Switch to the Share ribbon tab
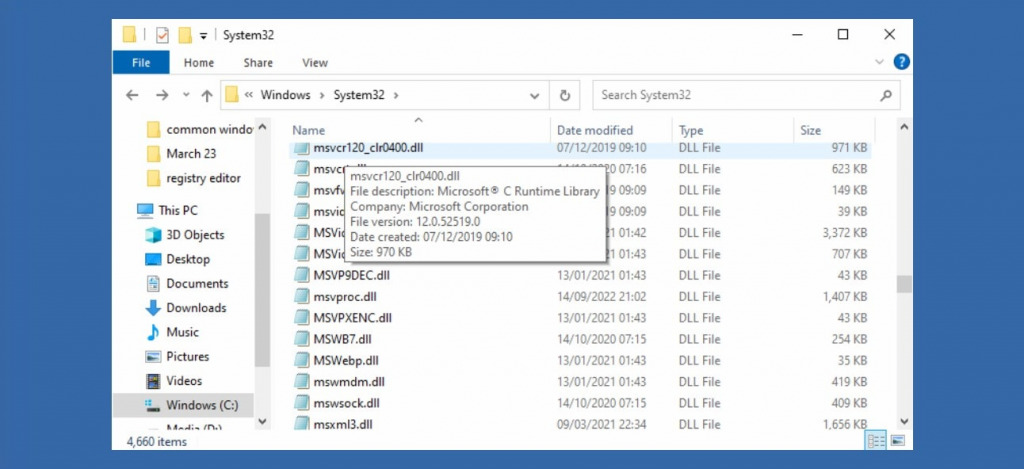 pyautogui.click(x=258, y=63)
